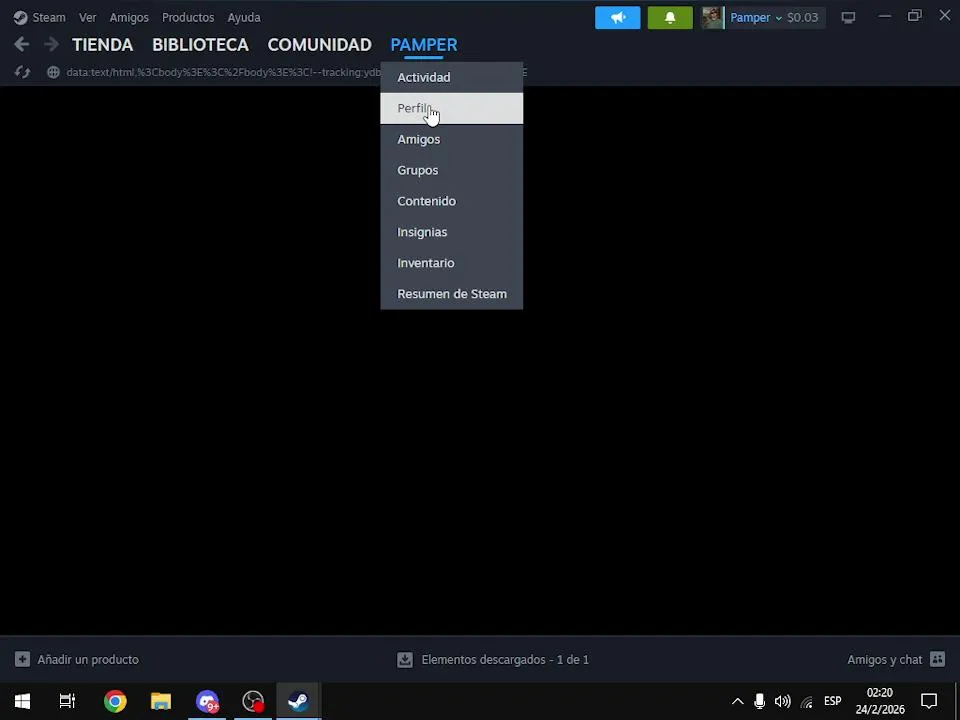Click the microphone tray icon
Screen dimensions: 960x720
click(759, 702)
